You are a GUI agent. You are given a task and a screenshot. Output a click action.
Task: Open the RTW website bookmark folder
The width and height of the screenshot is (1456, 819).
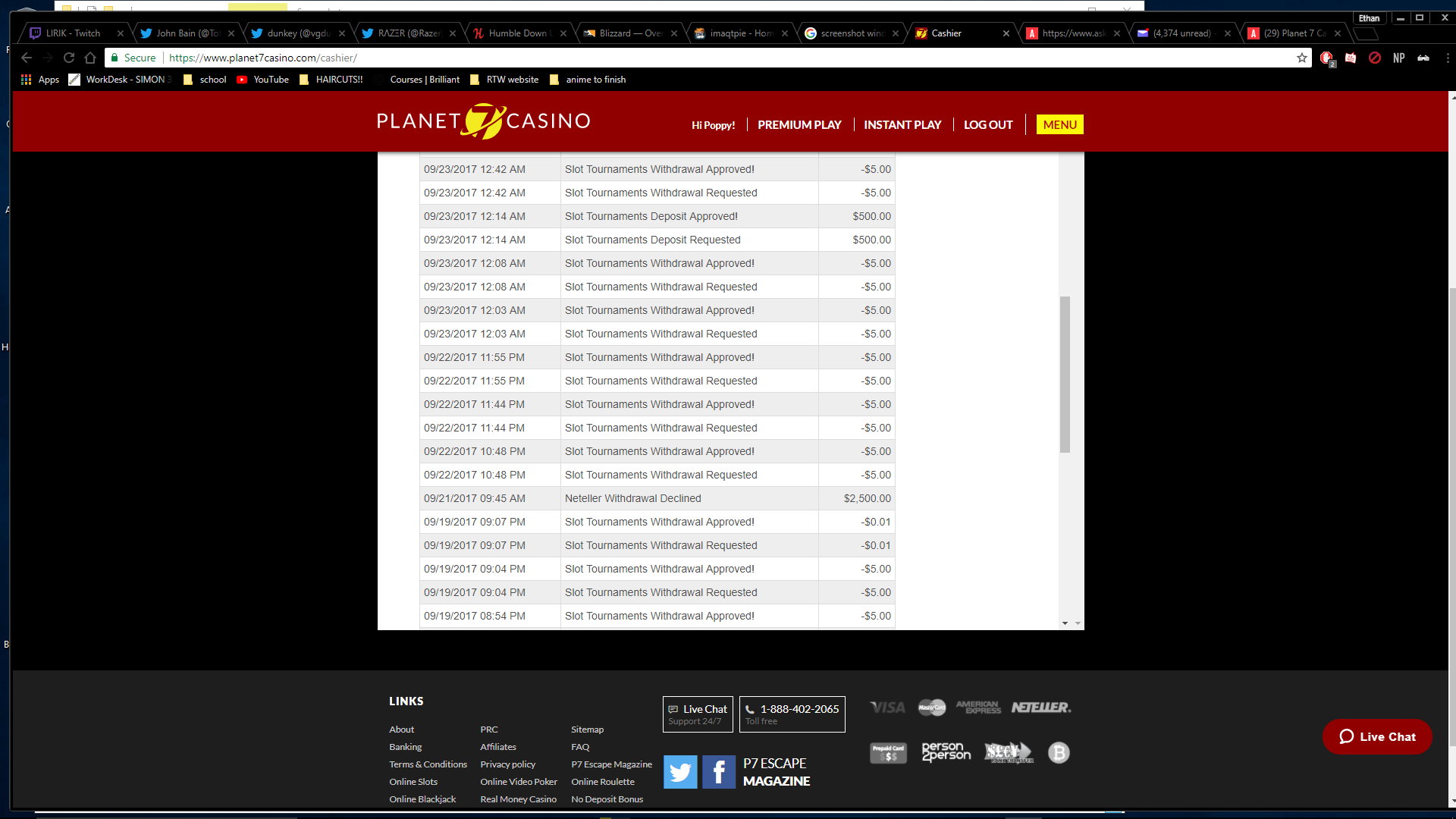click(x=504, y=80)
